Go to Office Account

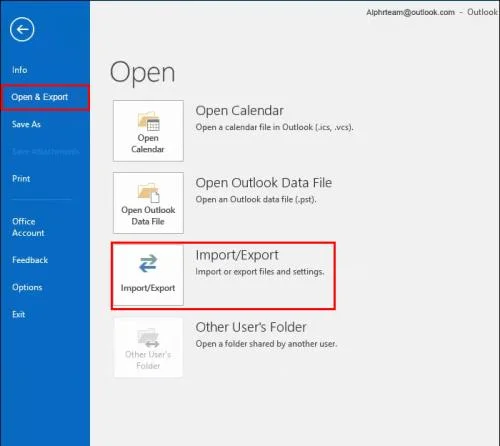point(28,227)
